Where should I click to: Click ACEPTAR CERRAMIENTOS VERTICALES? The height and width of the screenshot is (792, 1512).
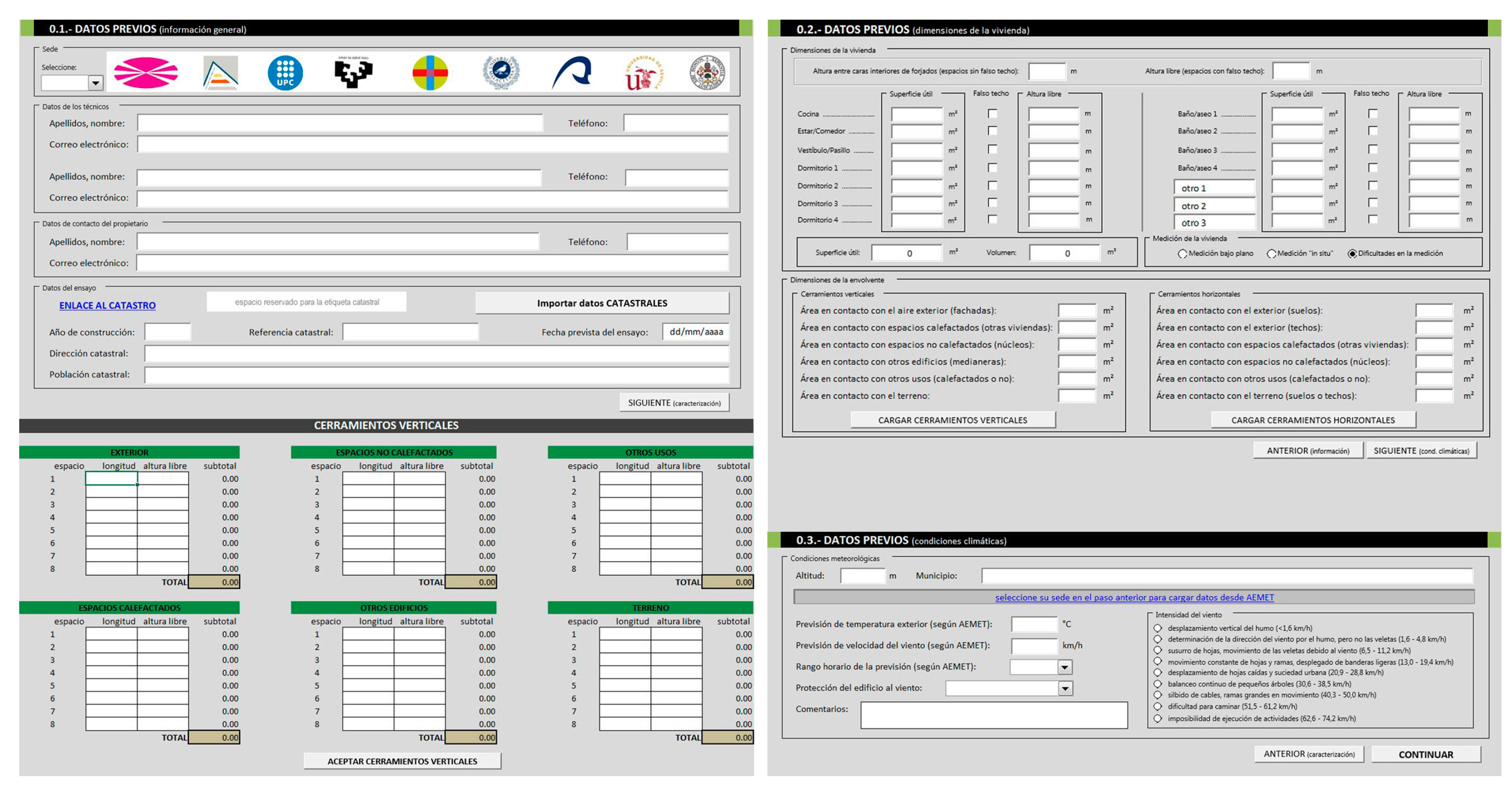click(x=402, y=761)
